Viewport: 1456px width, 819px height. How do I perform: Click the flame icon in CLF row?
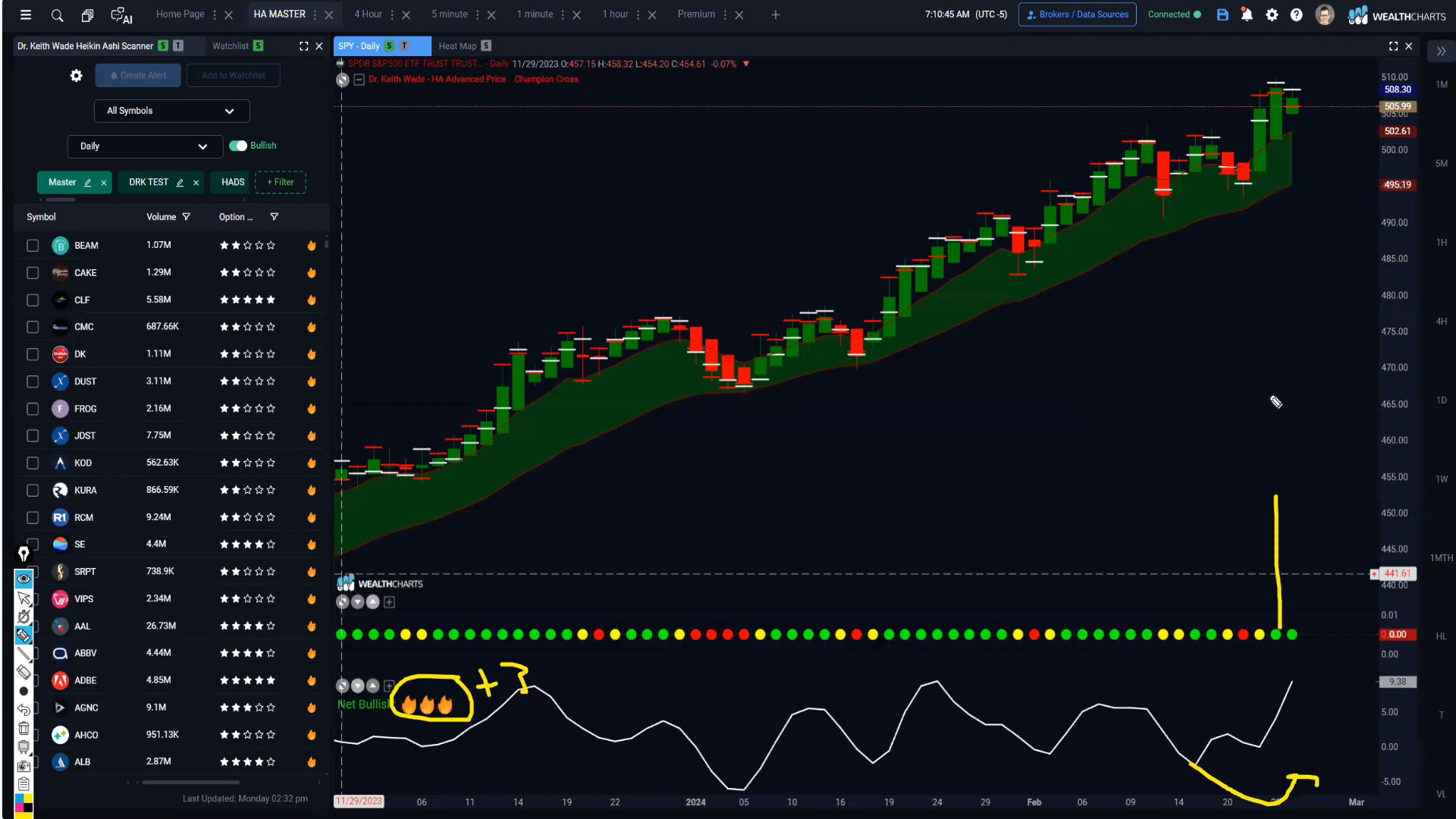click(x=311, y=300)
